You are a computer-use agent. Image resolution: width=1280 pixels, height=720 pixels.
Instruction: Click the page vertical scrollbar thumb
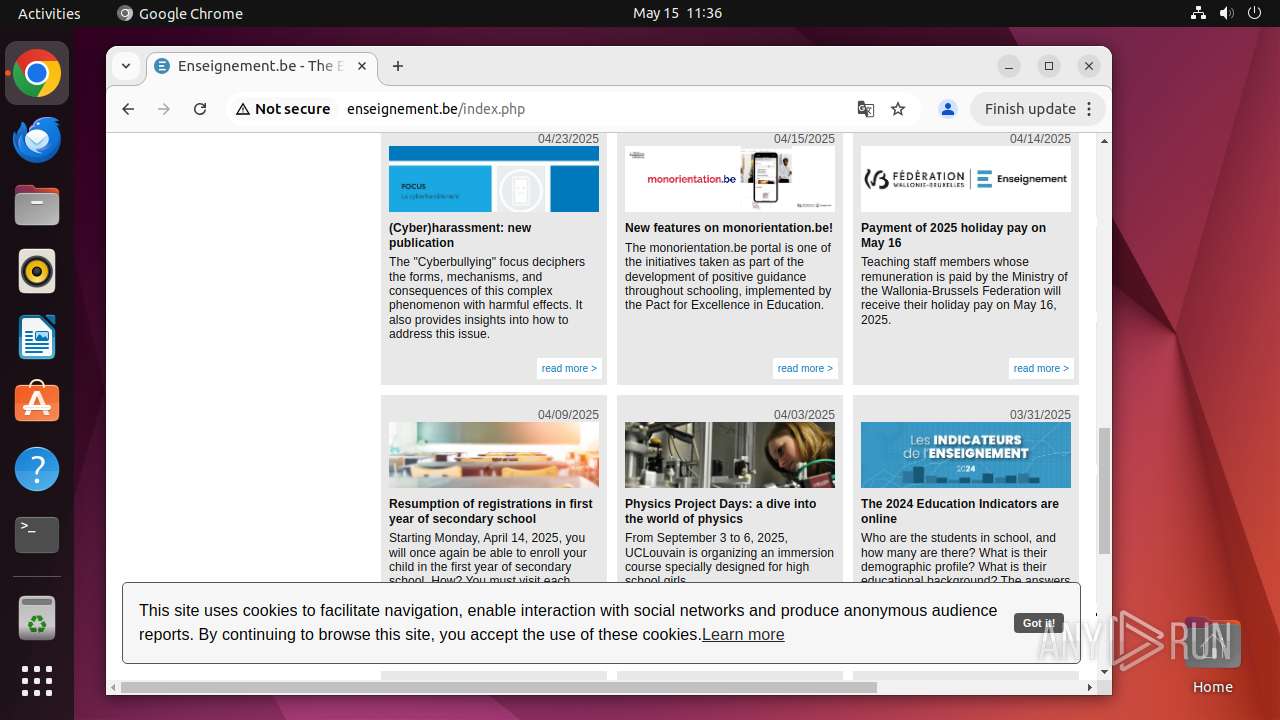[x=1104, y=491]
